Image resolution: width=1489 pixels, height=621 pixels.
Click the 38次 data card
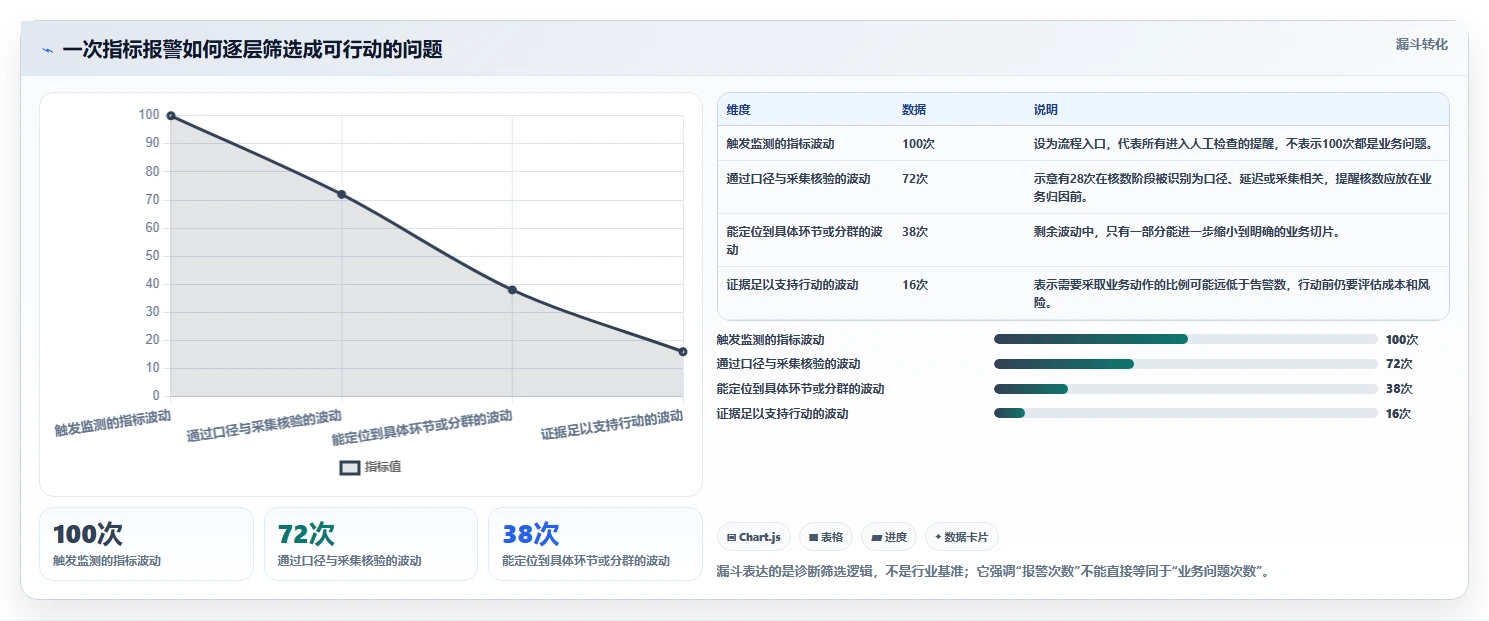coord(595,544)
